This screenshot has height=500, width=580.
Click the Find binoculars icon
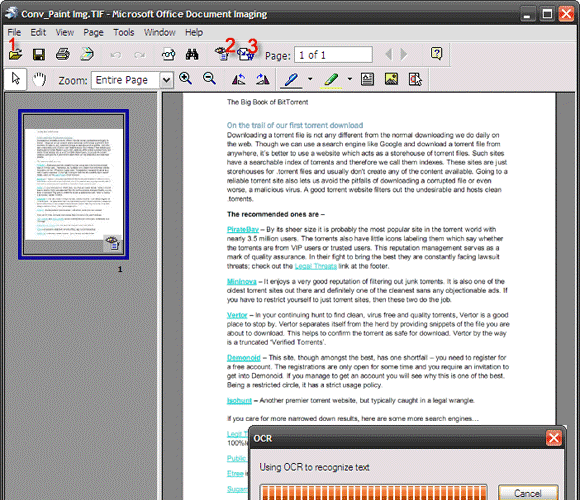click(x=192, y=55)
